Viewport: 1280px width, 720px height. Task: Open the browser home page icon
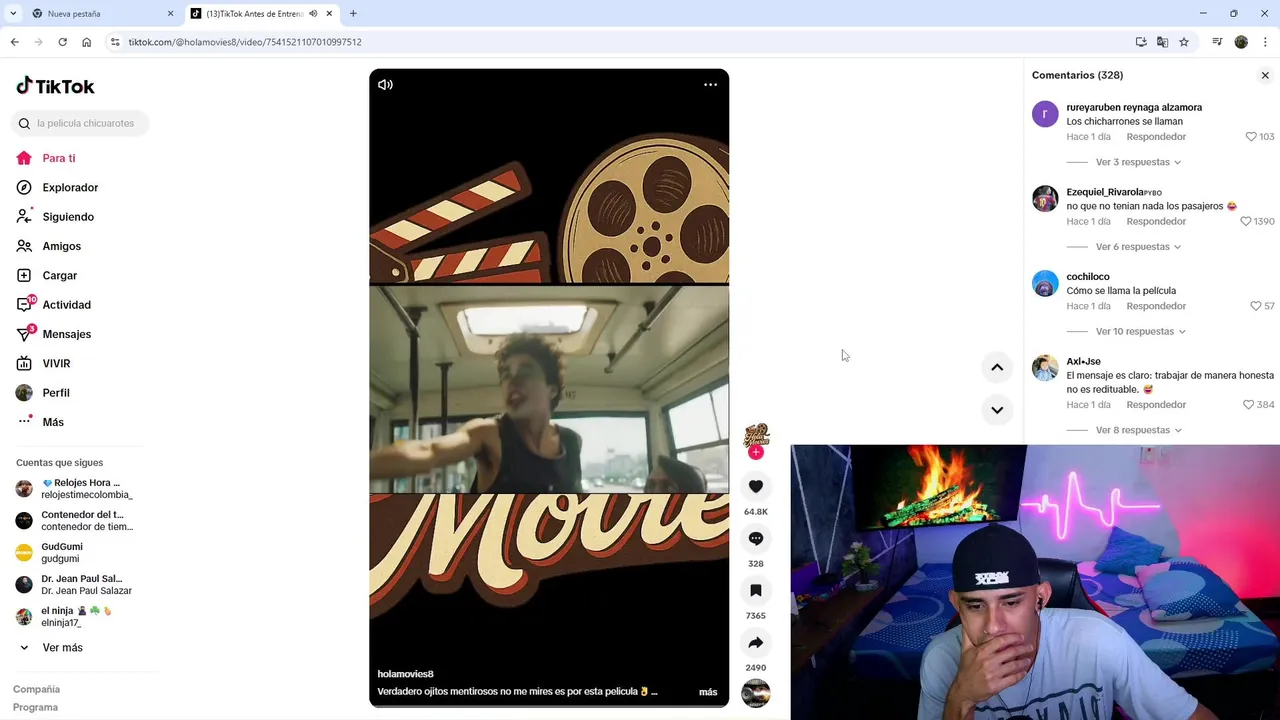point(87,42)
